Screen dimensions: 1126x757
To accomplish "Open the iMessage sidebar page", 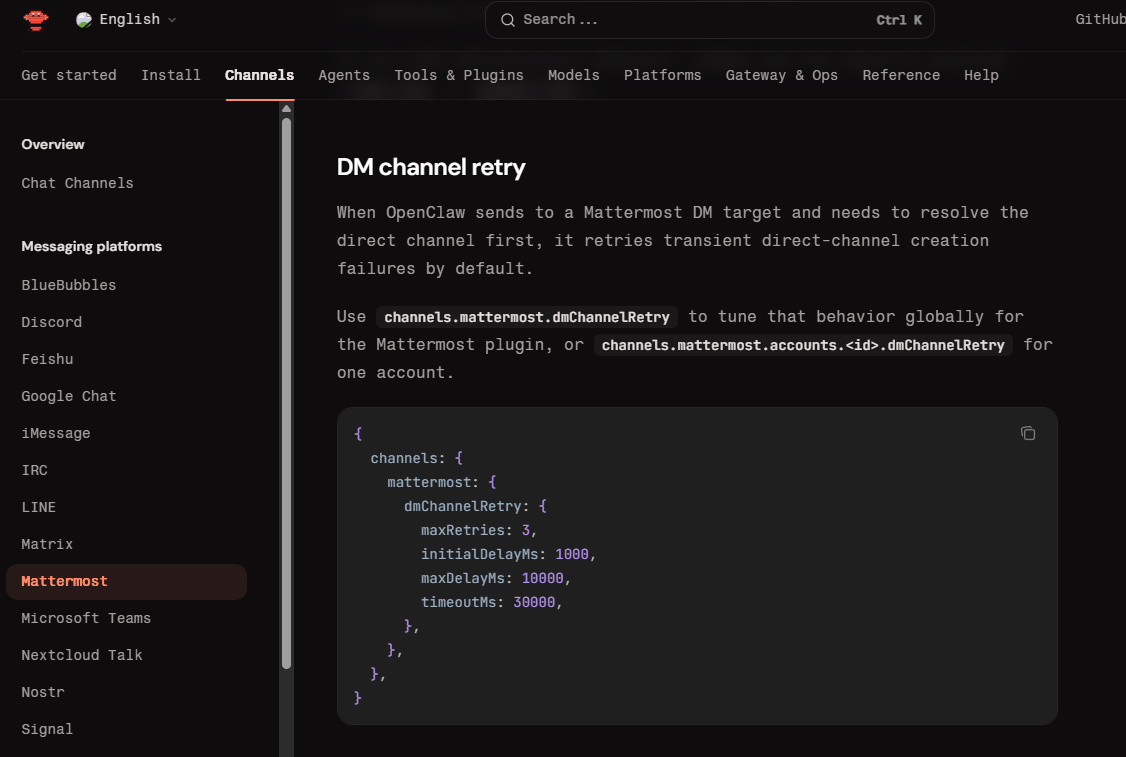I will 56,433.
